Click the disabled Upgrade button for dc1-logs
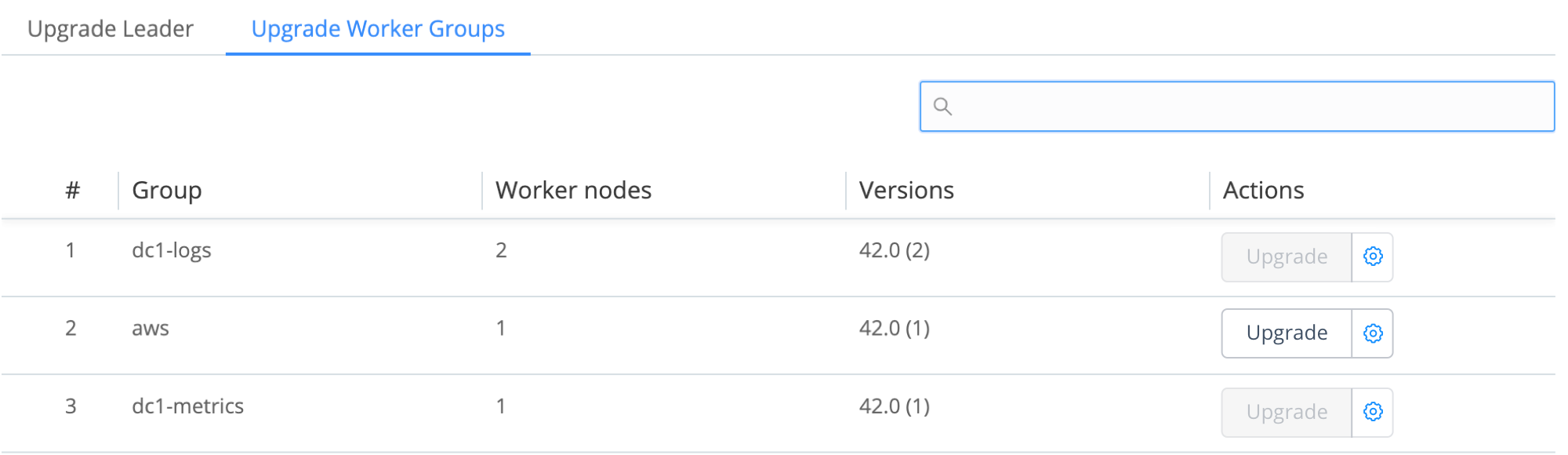Screen dimensions: 1568x455 point(1285,257)
